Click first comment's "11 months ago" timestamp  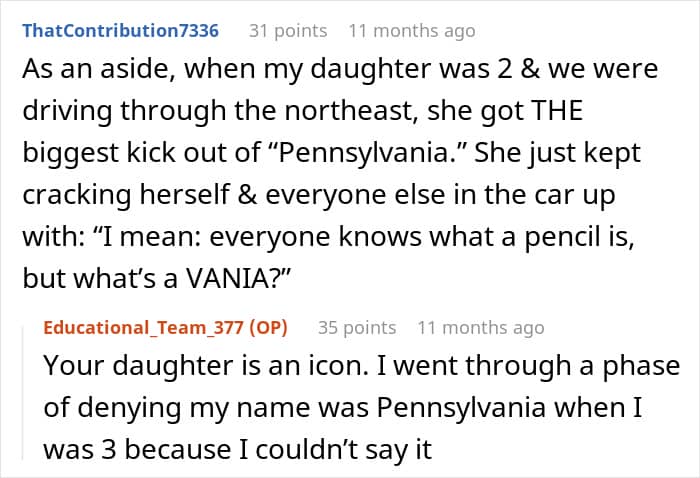click(x=411, y=31)
